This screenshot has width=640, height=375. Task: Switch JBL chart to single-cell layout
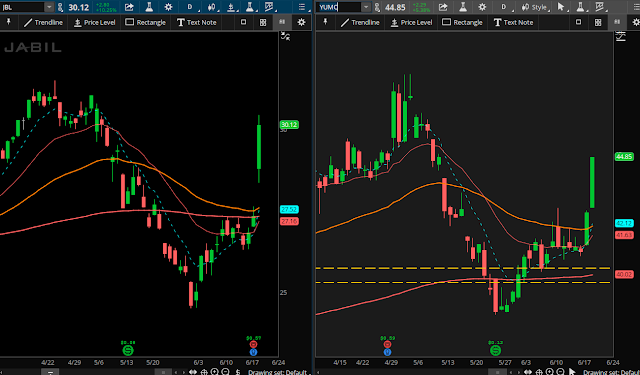coord(244,22)
